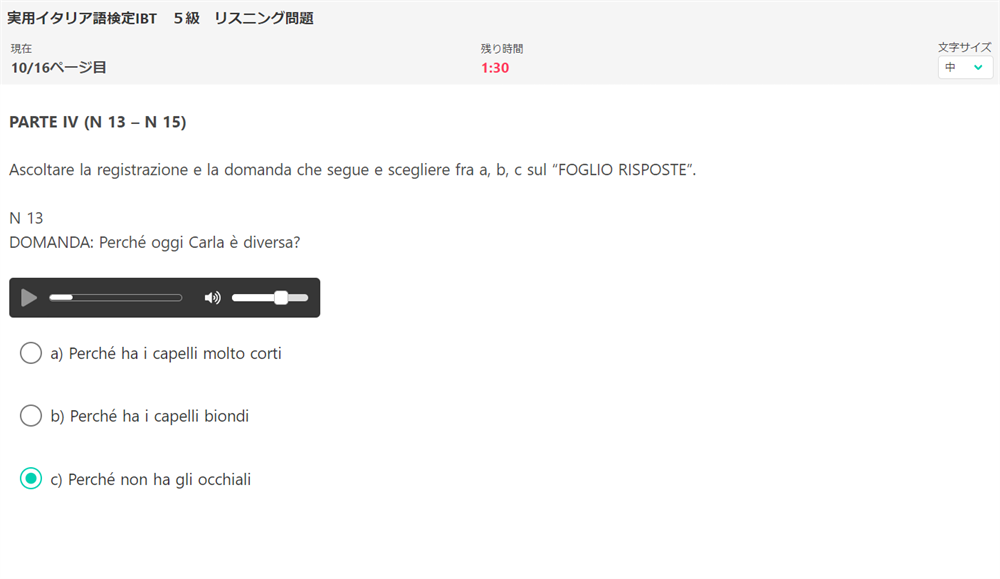Click the Ascoltare la registrazione instruction line

353,170
